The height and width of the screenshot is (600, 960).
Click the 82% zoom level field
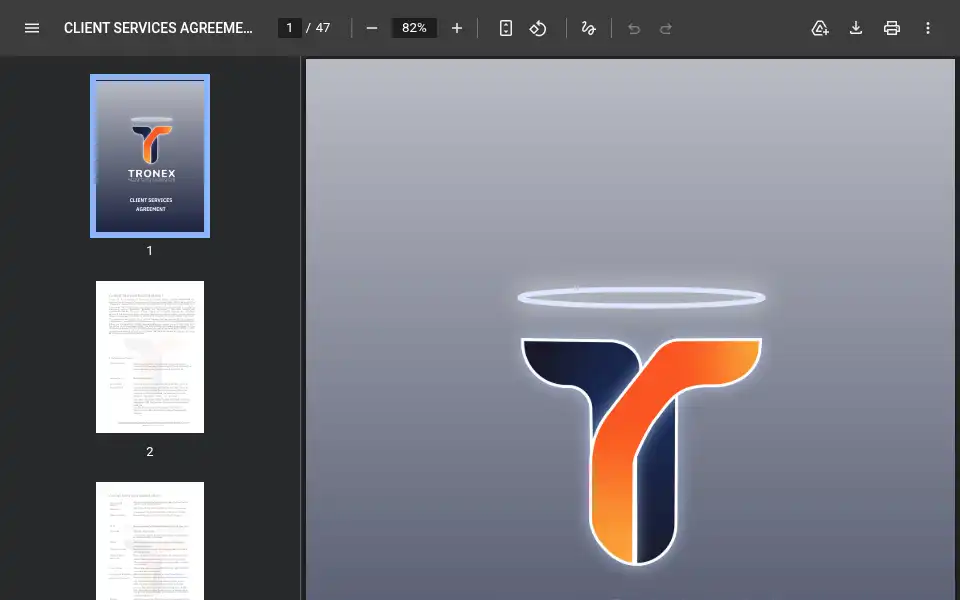pyautogui.click(x=414, y=28)
